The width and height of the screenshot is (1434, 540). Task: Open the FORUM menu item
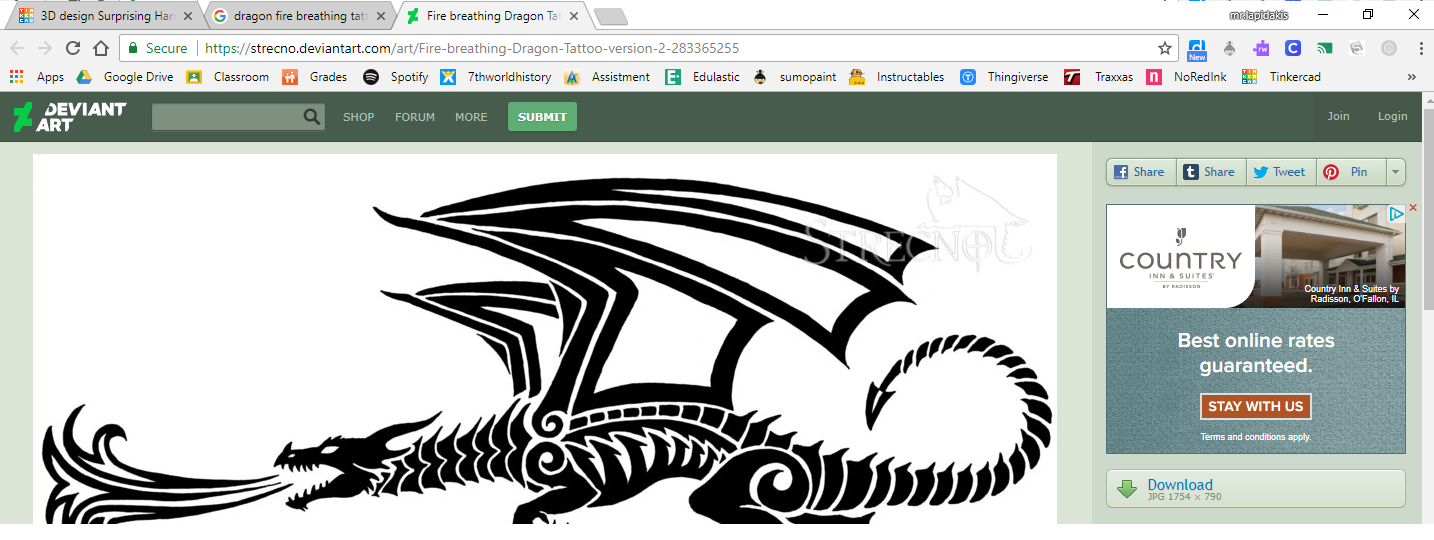tap(415, 117)
